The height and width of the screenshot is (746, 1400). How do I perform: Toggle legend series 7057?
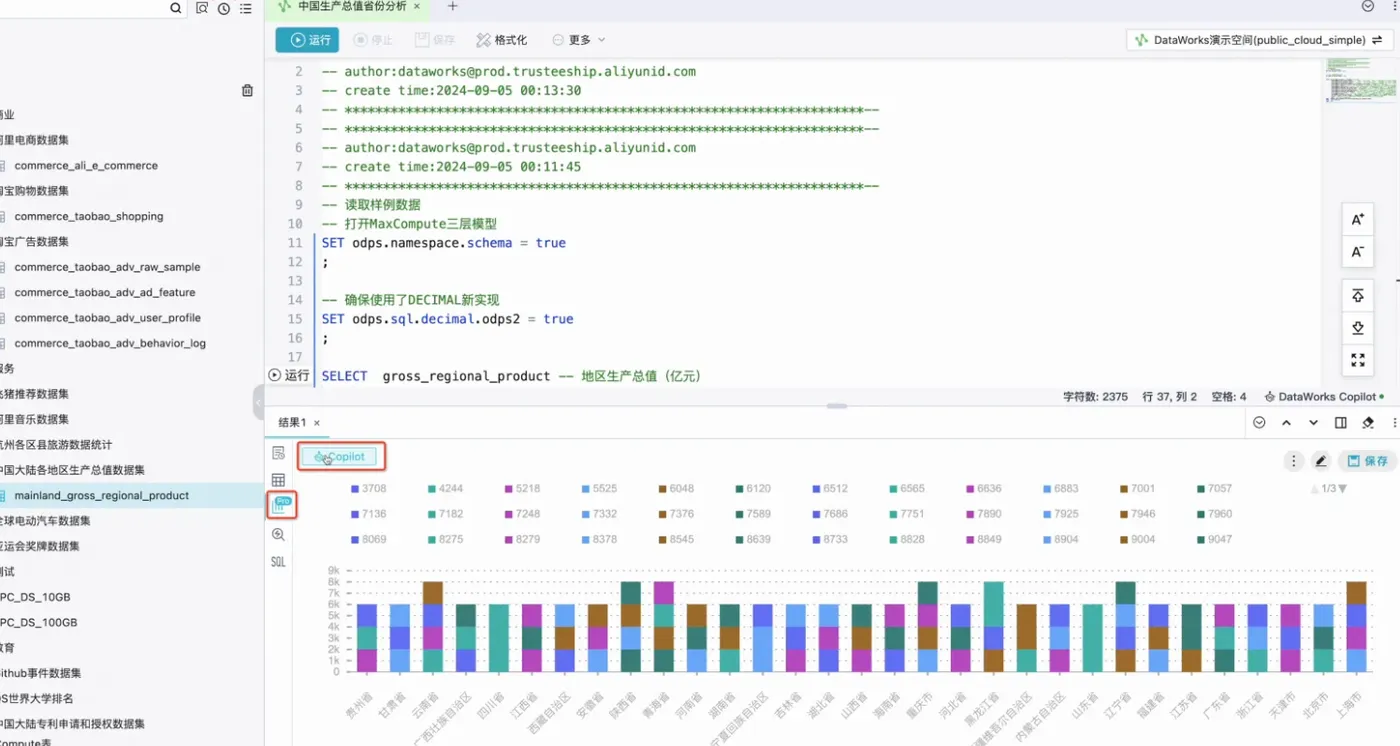tap(1213, 489)
